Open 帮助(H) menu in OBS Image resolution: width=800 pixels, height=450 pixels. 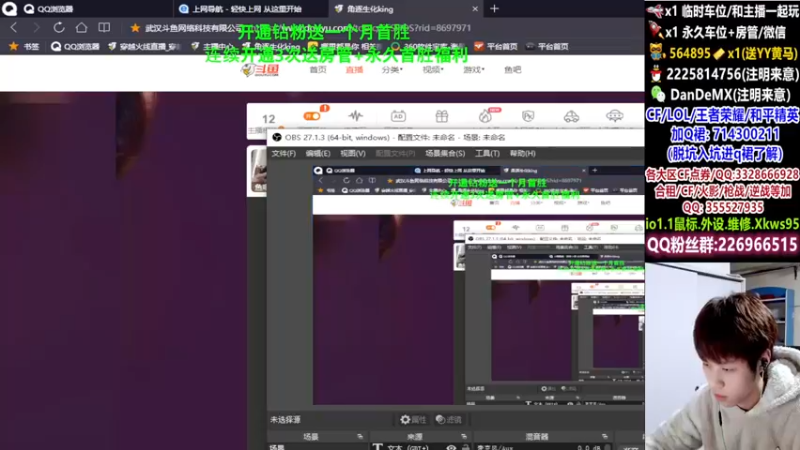[x=522, y=153]
